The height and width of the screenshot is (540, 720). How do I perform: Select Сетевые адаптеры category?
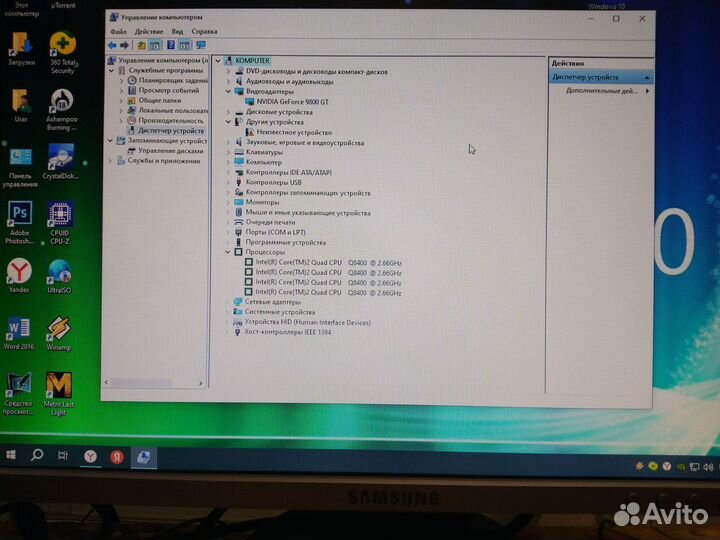(x=273, y=302)
